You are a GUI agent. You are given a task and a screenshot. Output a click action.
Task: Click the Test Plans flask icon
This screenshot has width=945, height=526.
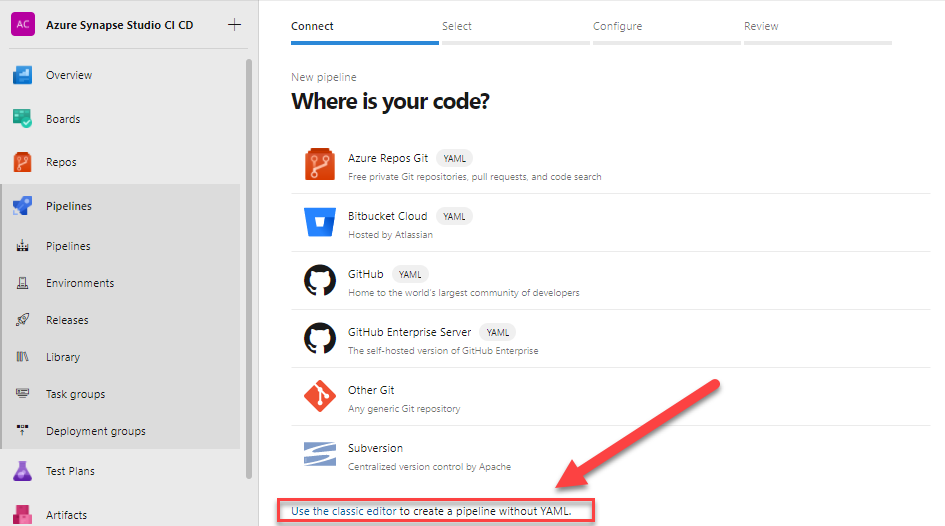(22, 471)
